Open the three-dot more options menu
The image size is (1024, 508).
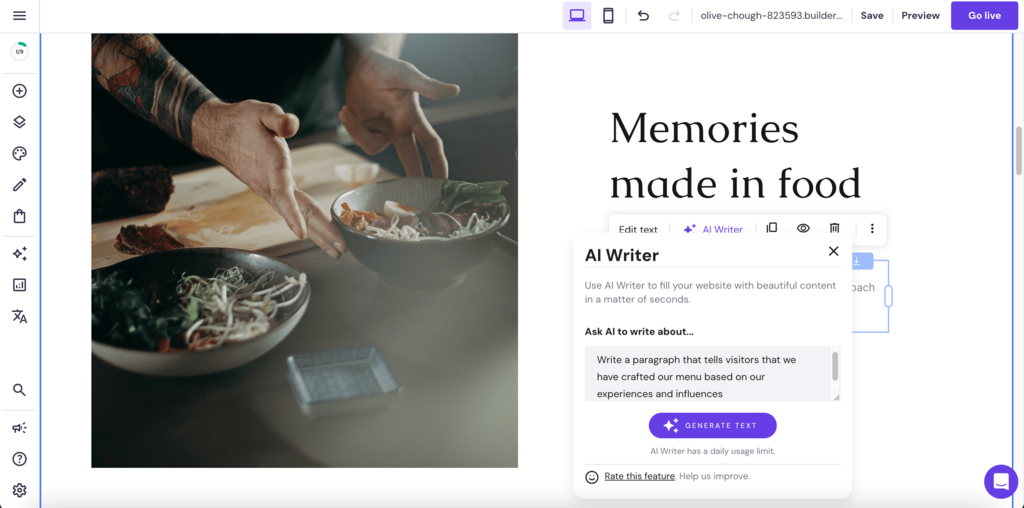[872, 229]
